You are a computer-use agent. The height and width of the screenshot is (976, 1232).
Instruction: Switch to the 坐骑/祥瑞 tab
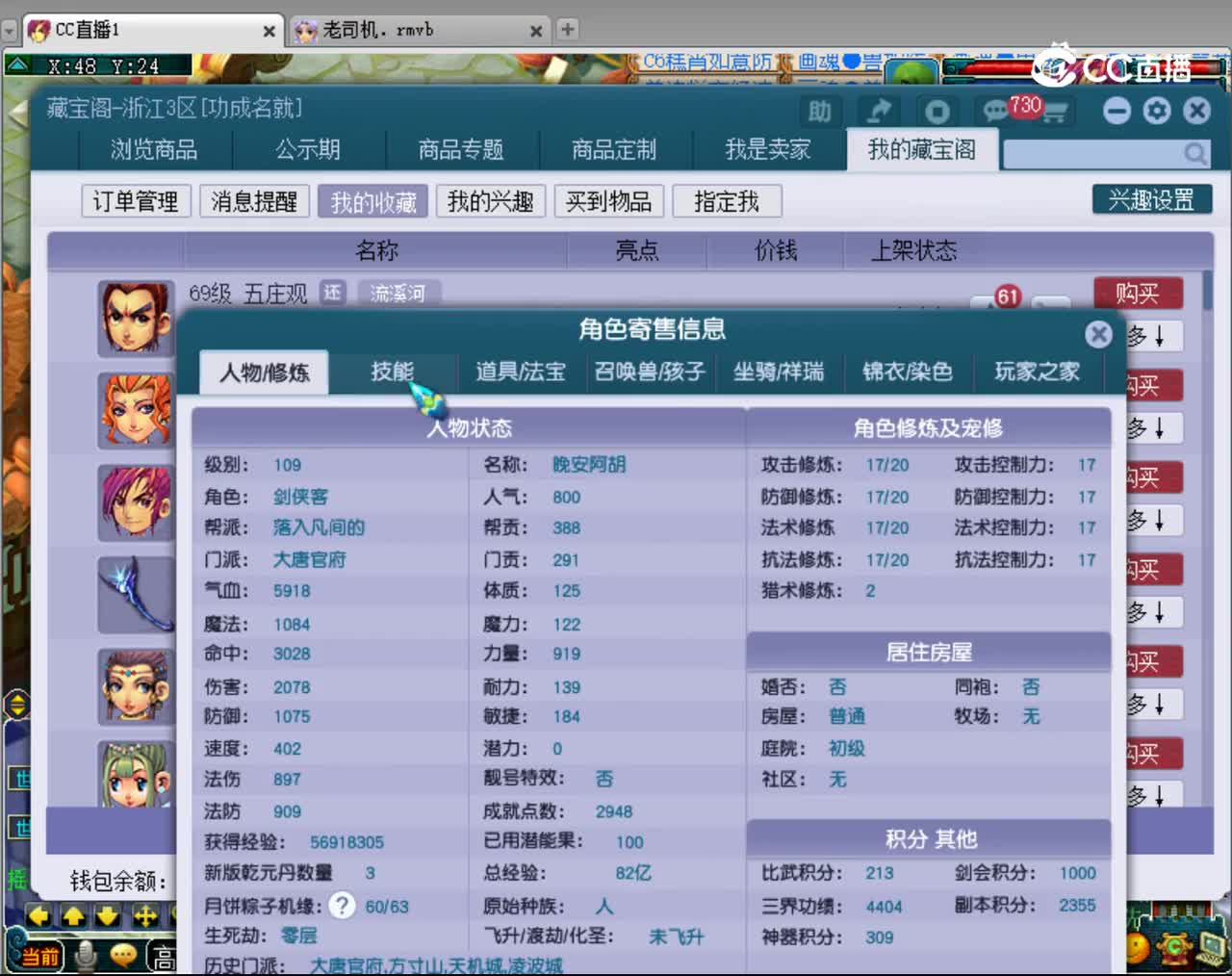(780, 372)
